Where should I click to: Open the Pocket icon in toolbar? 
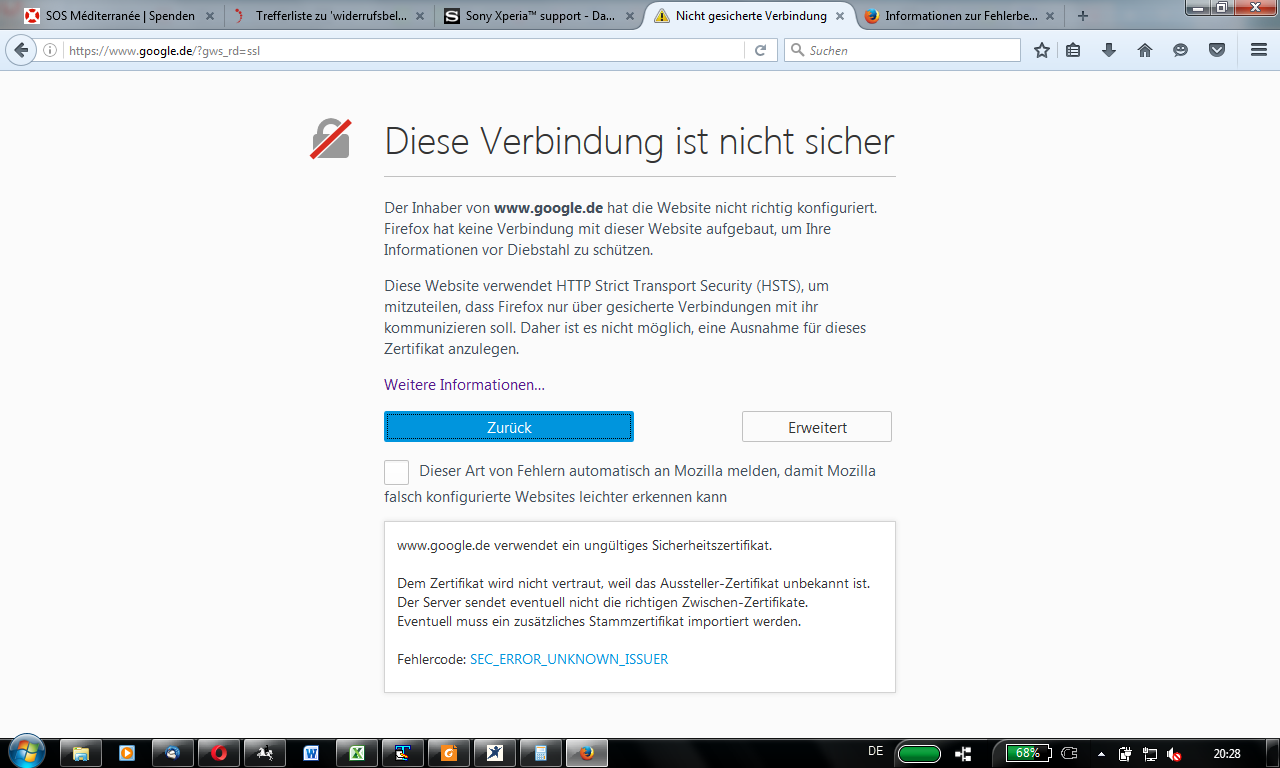click(x=1217, y=50)
